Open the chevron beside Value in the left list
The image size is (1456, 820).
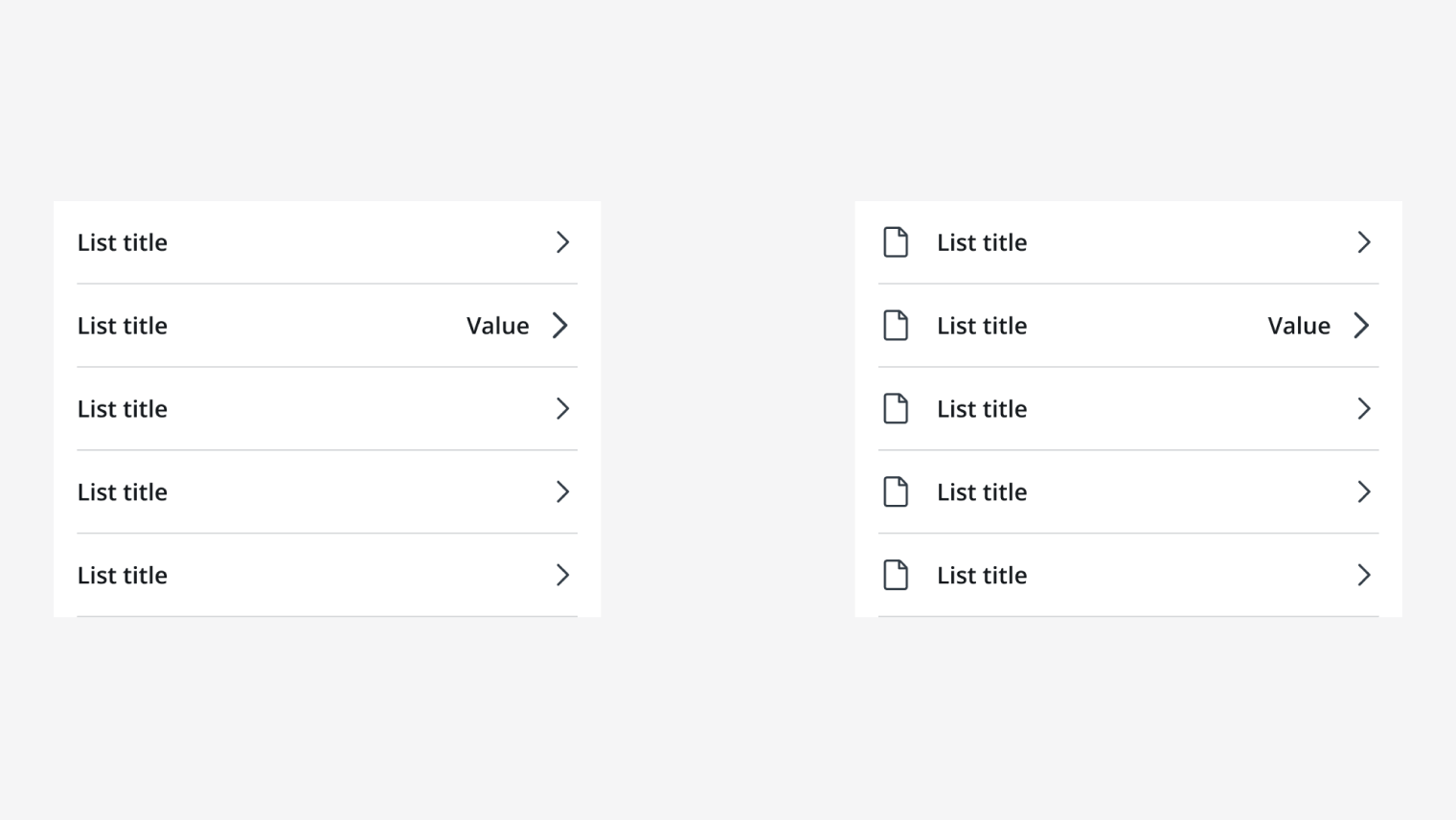tap(560, 326)
